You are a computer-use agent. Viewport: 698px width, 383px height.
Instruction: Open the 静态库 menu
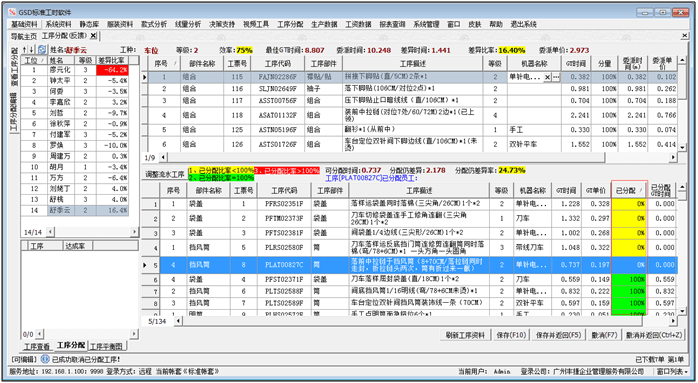89,24
